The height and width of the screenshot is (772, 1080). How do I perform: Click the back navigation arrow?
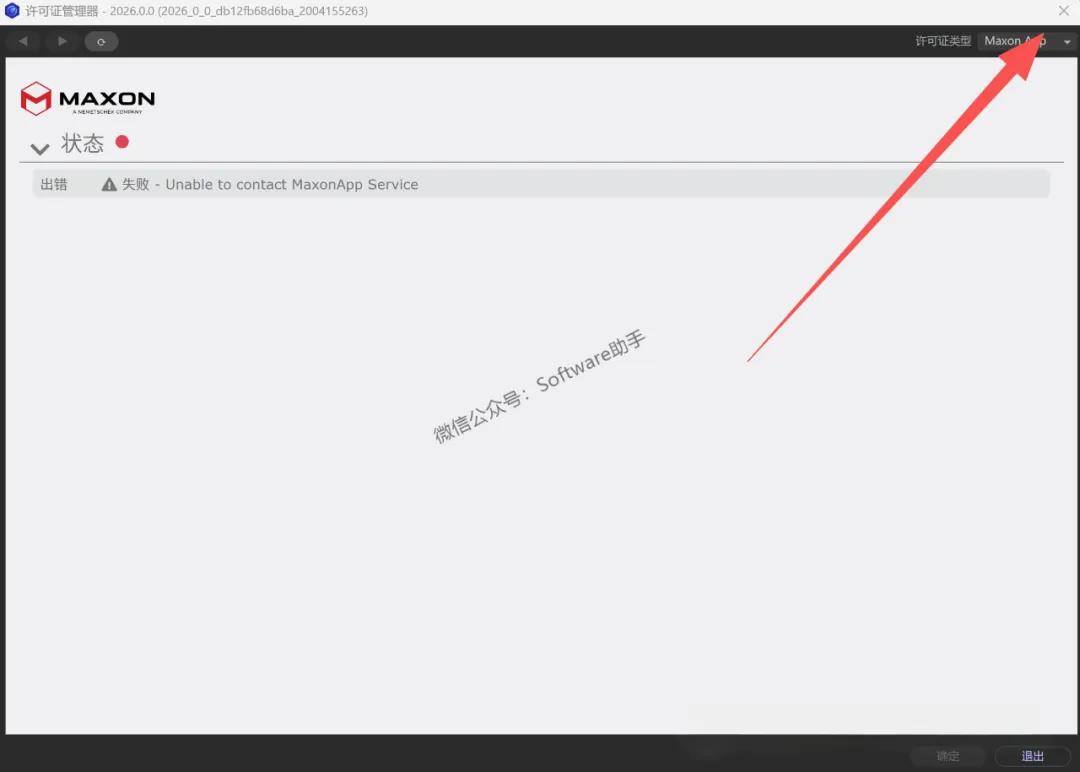(23, 41)
